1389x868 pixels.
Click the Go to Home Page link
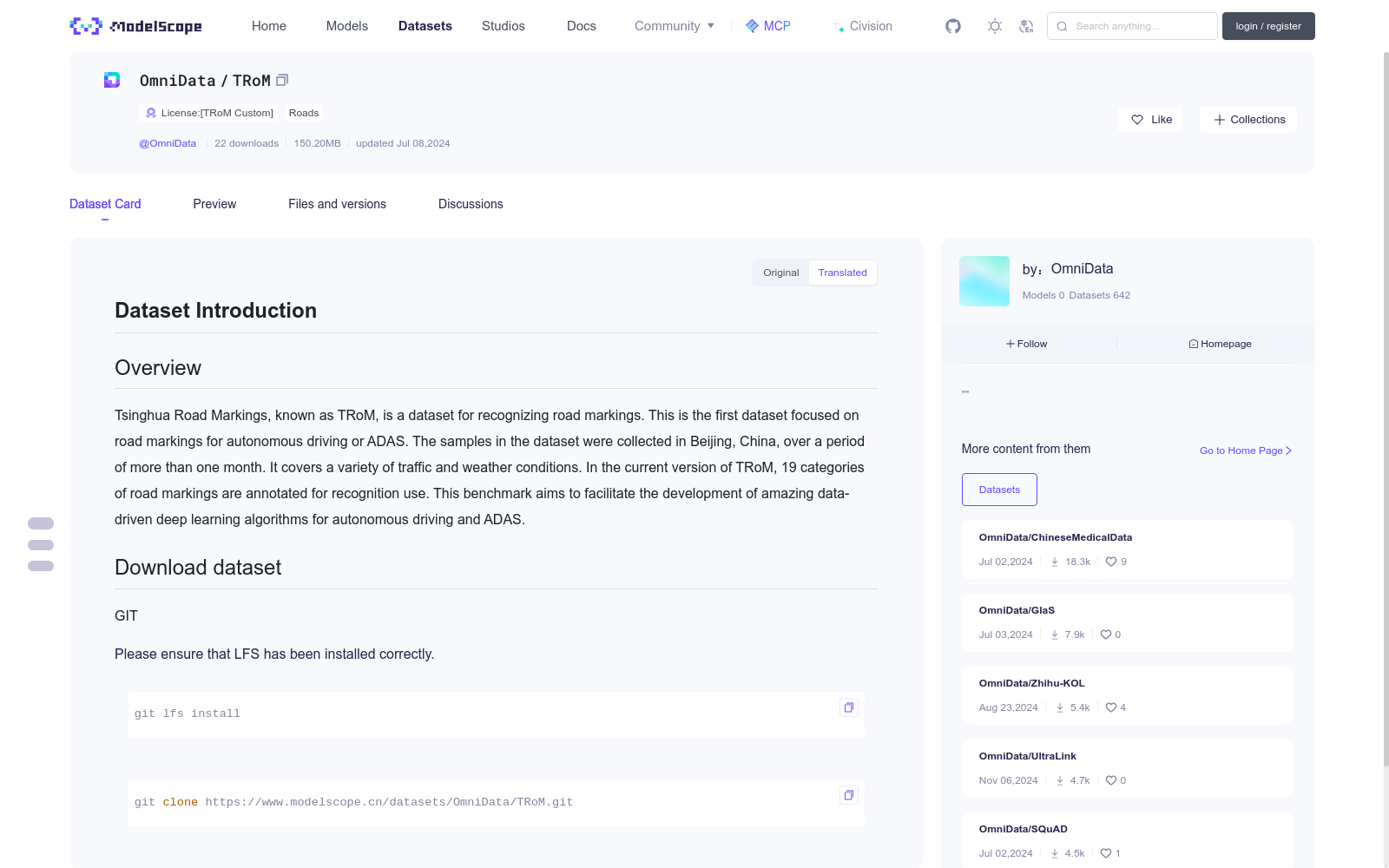[1246, 450]
